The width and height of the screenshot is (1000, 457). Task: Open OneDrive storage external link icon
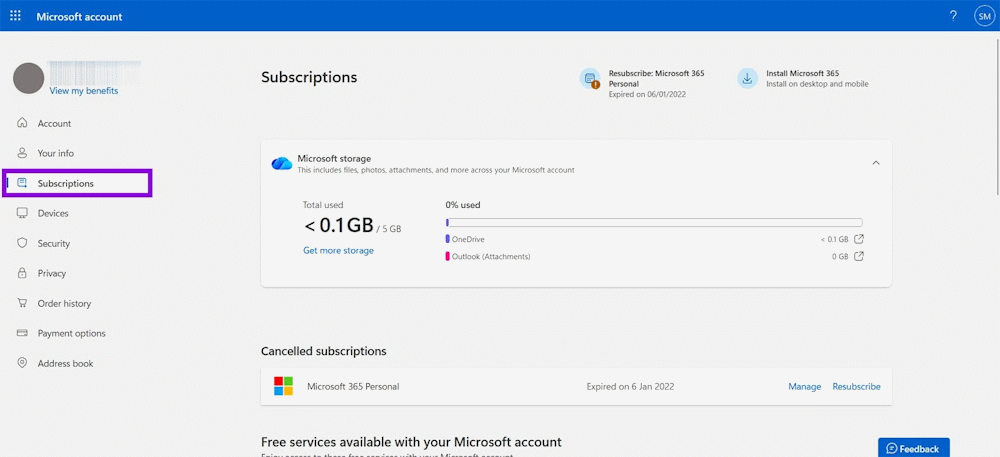click(x=859, y=239)
